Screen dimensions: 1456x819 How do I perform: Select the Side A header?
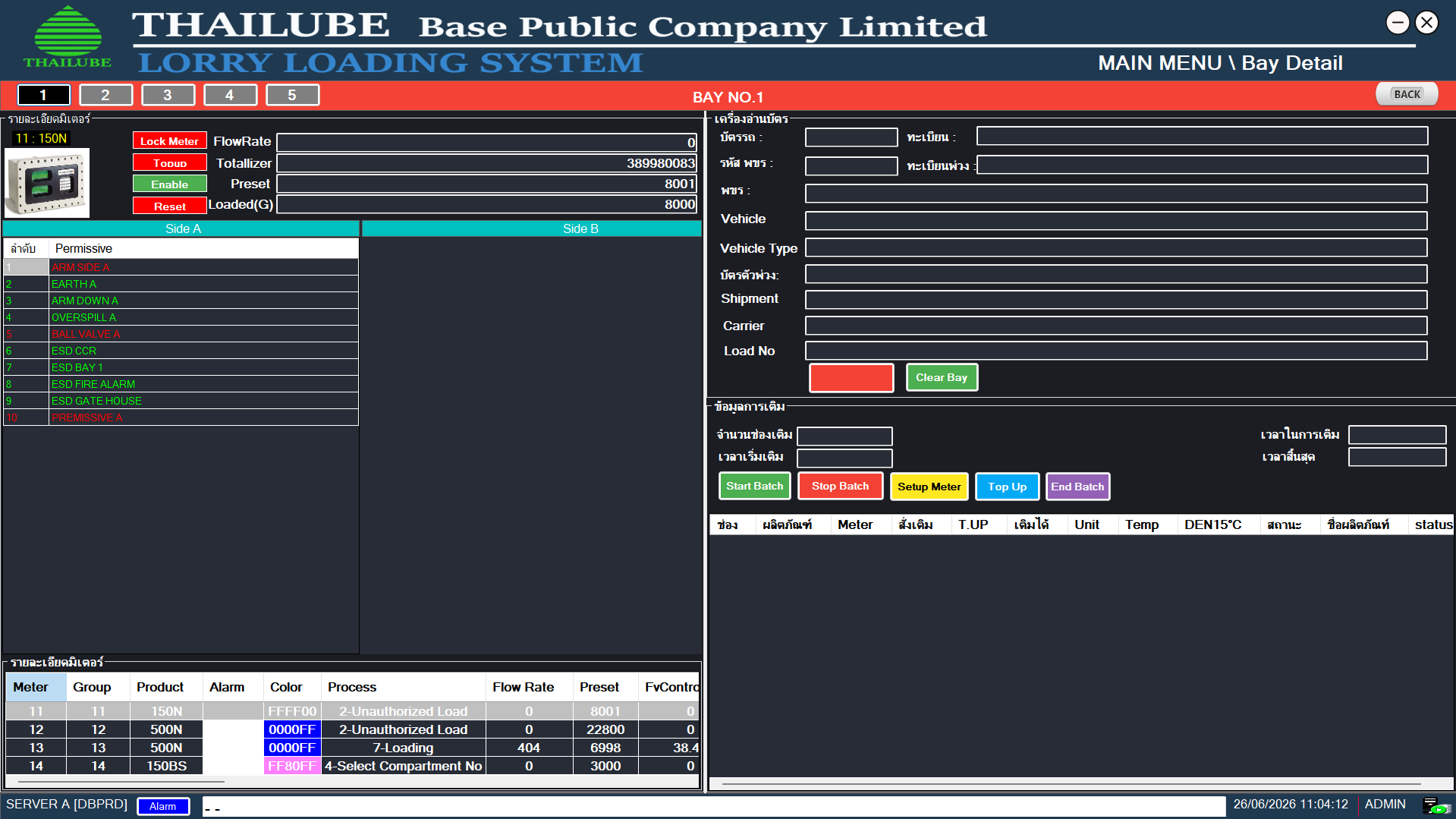tap(181, 228)
